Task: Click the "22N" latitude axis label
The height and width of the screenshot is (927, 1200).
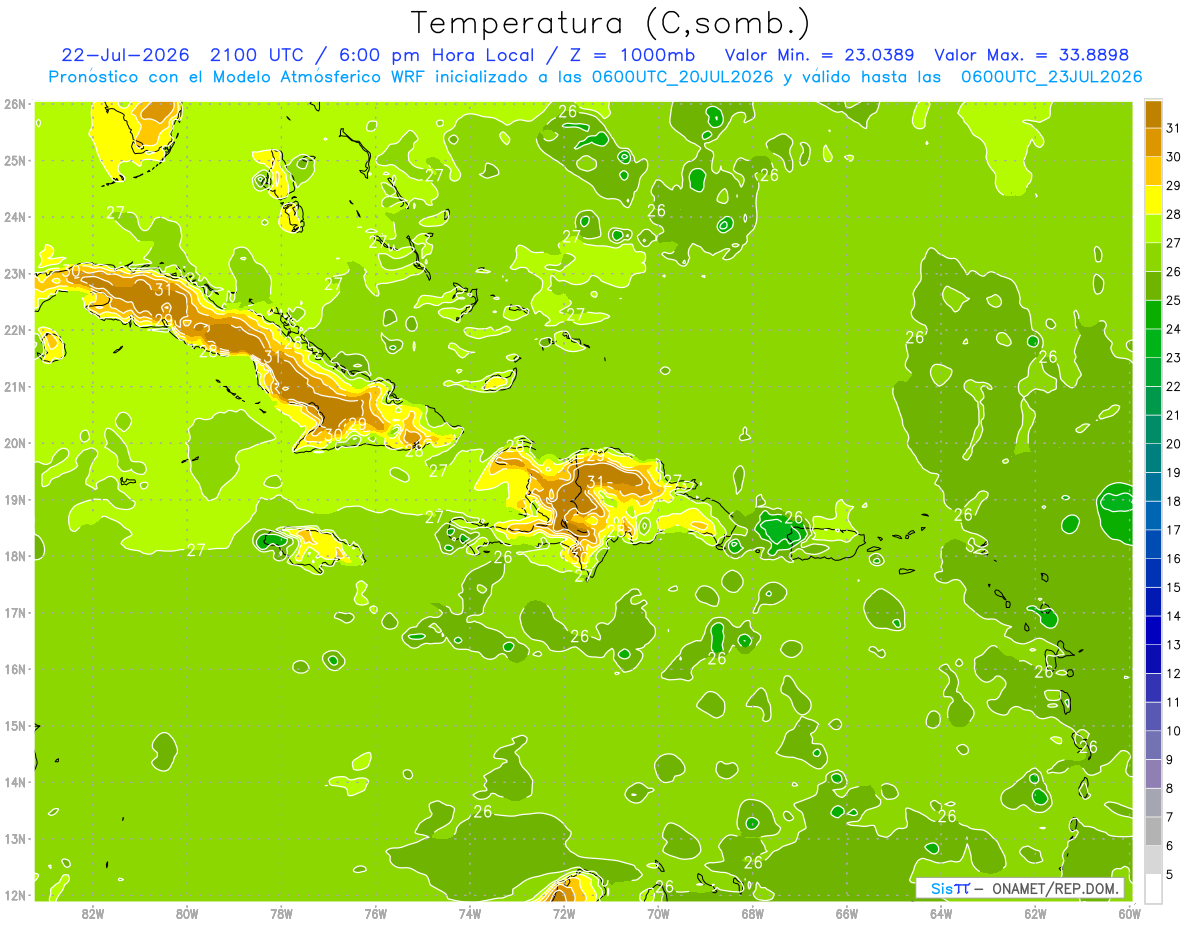Action: [x=14, y=330]
